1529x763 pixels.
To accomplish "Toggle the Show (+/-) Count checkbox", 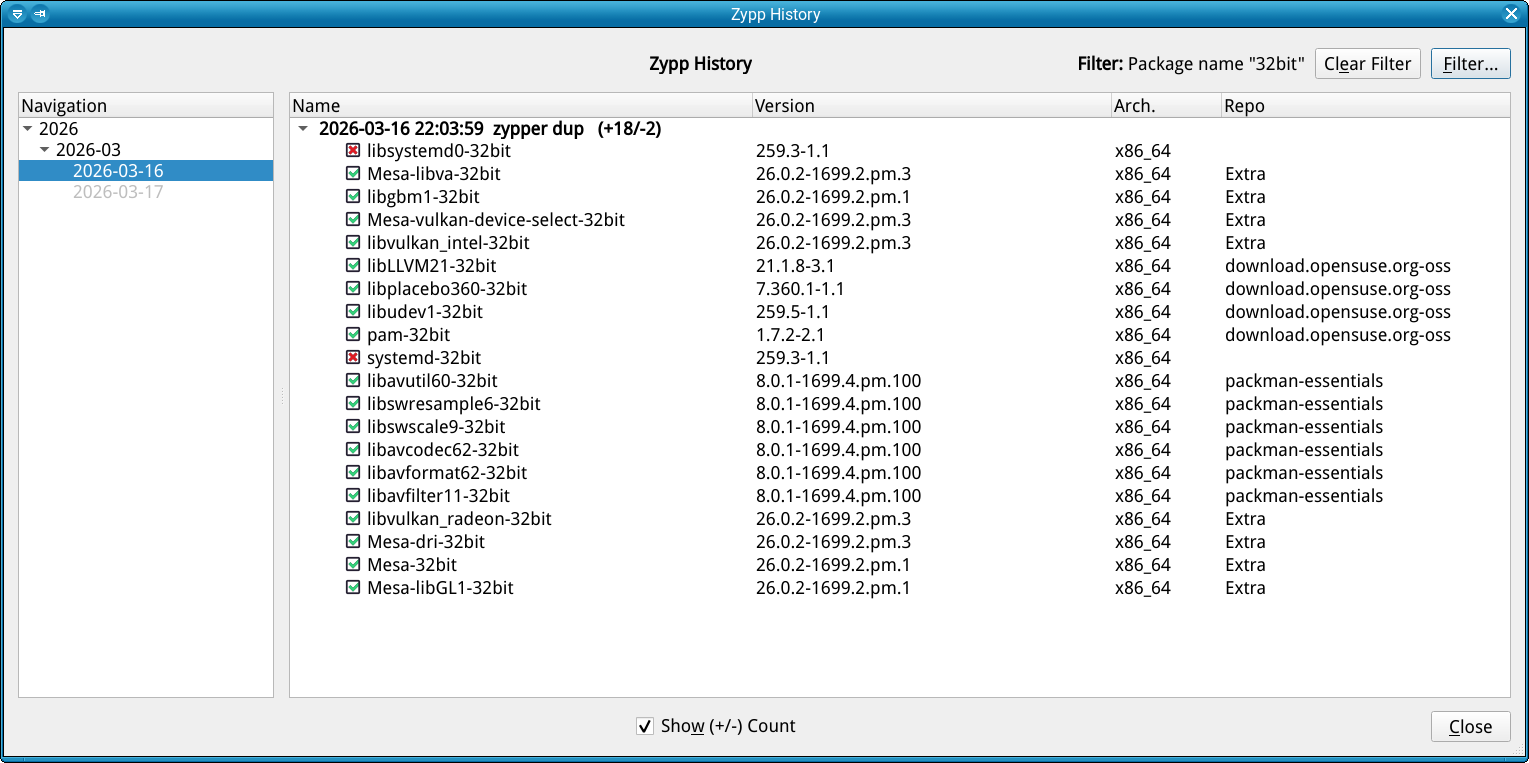I will (645, 726).
